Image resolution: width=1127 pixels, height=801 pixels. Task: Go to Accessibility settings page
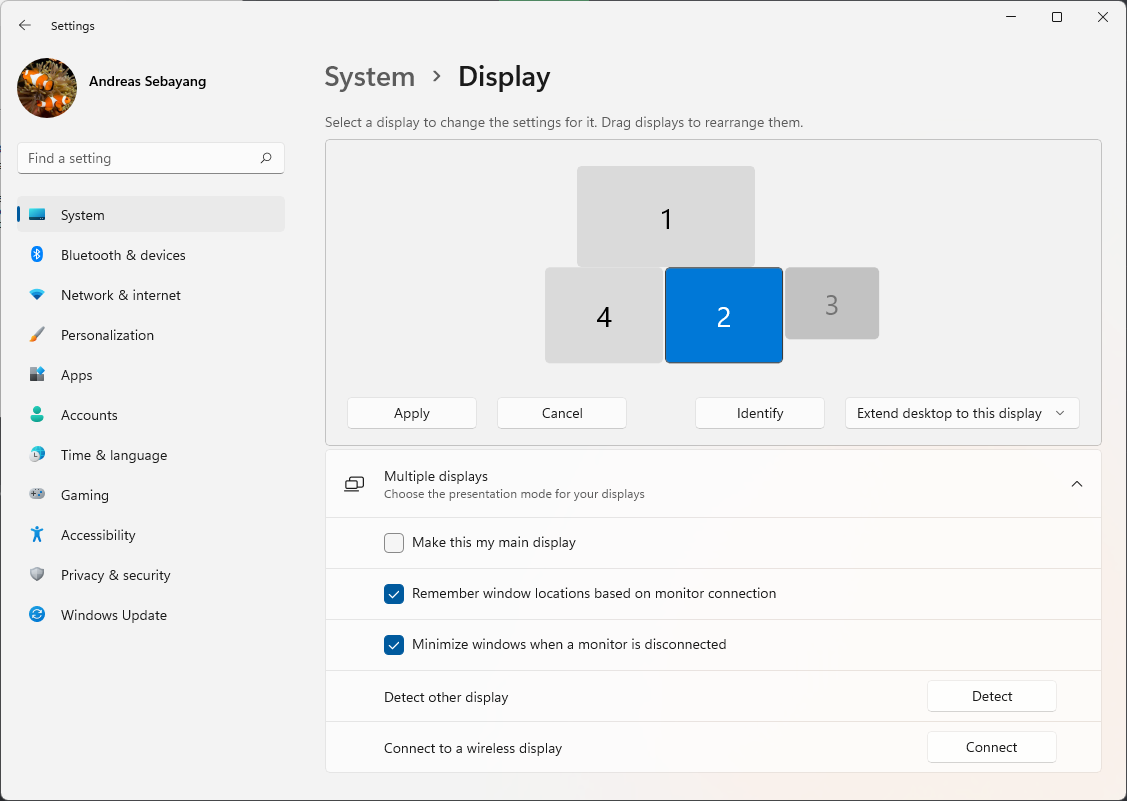pos(98,535)
